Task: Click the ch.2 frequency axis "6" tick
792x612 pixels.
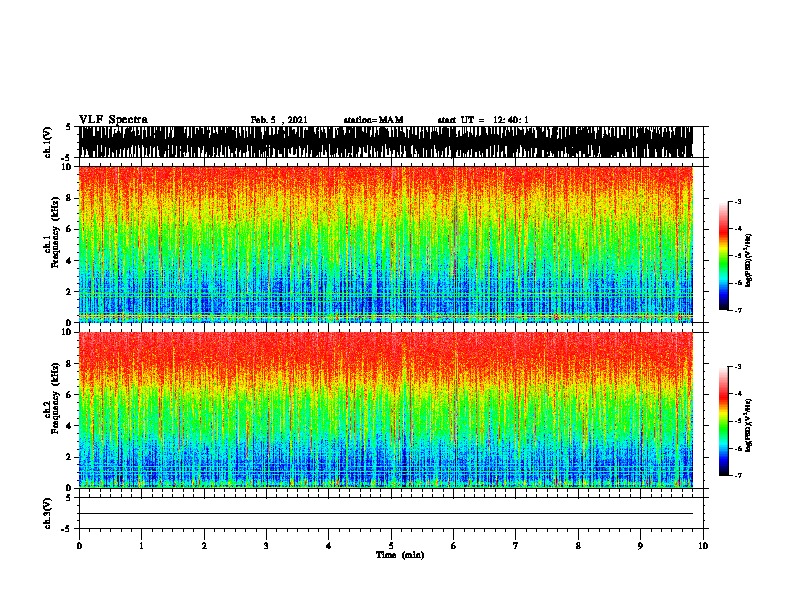Action: pyautogui.click(x=69, y=395)
